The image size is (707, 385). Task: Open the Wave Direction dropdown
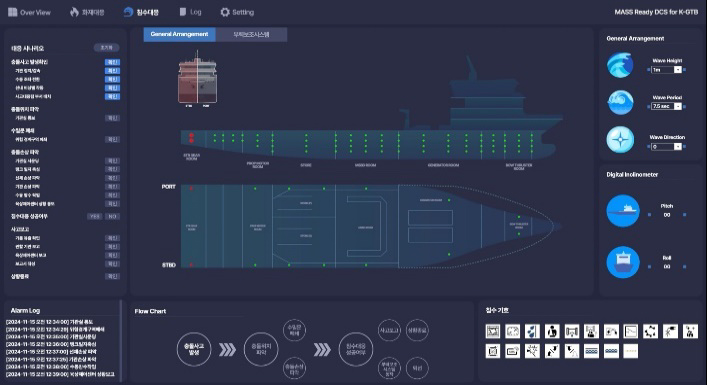click(x=666, y=147)
